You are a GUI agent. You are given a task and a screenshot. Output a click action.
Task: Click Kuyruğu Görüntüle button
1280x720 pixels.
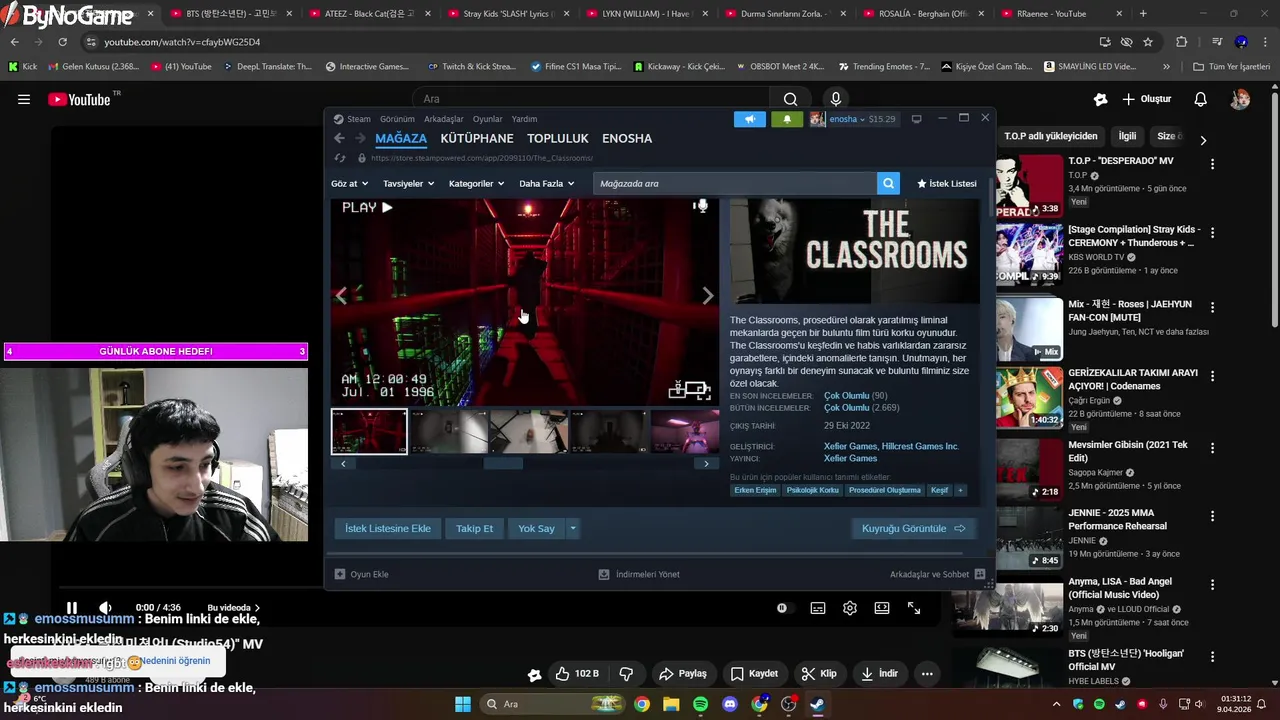[913, 528]
